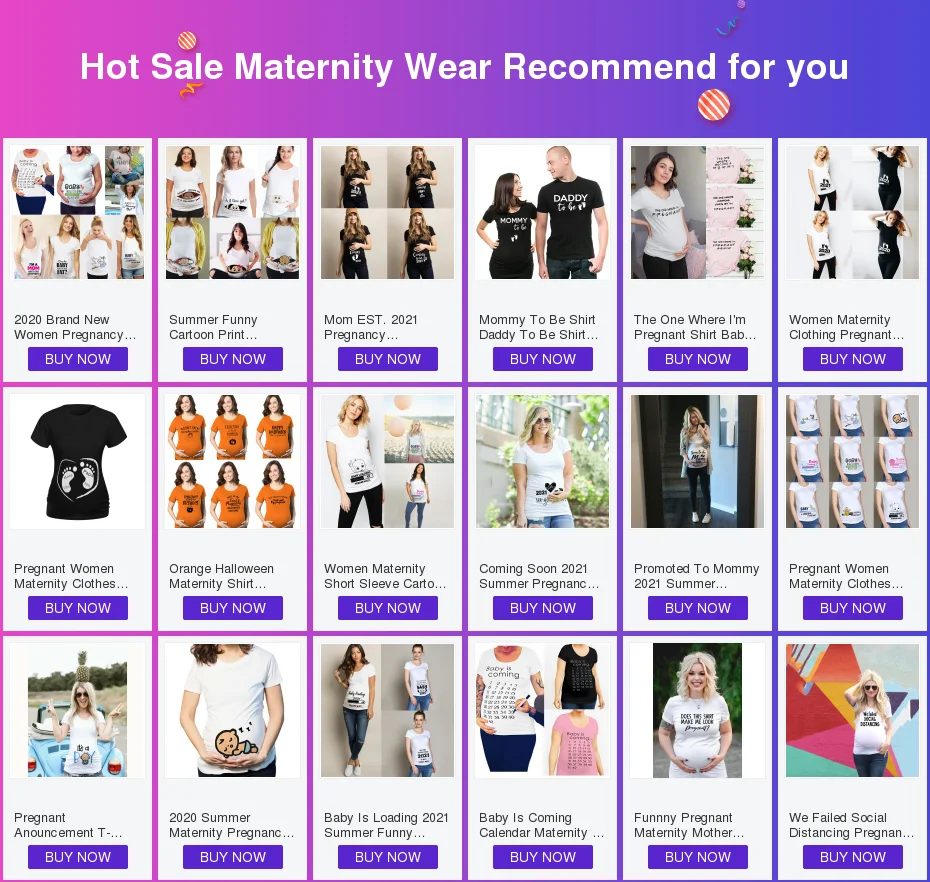Buy the 2020 Brand New Women Pregnancy item
The height and width of the screenshot is (882, 930).
pos(78,359)
